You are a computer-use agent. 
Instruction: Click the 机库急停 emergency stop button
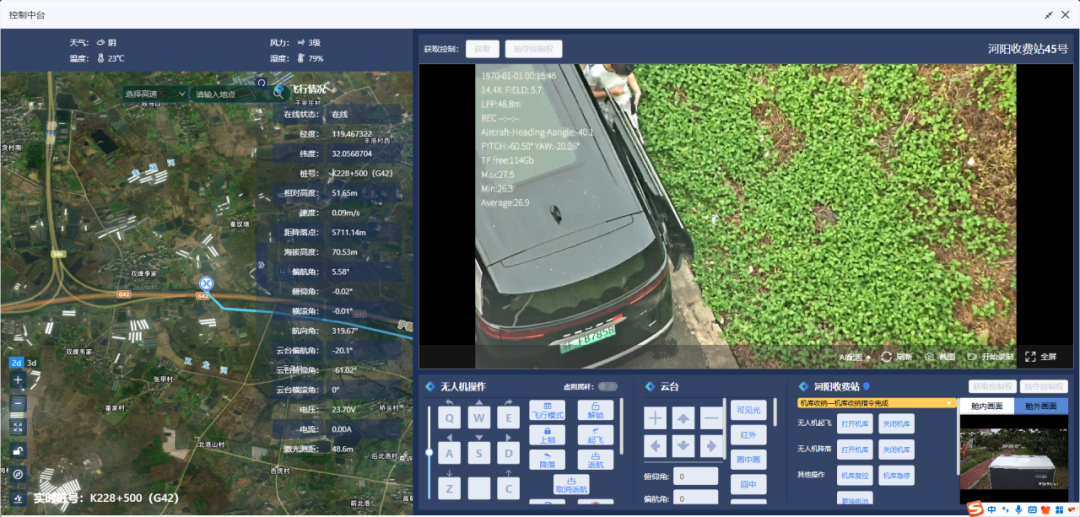(x=896, y=476)
